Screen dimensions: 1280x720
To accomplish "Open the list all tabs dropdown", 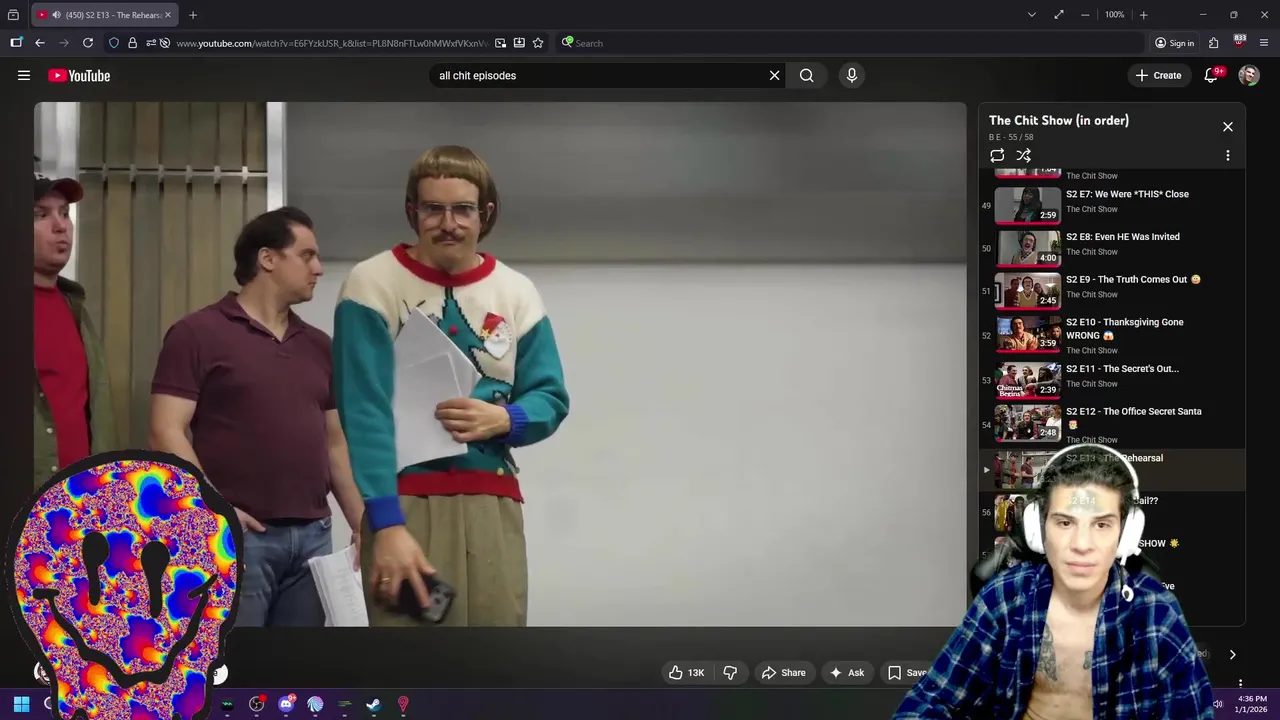I will [1031, 15].
